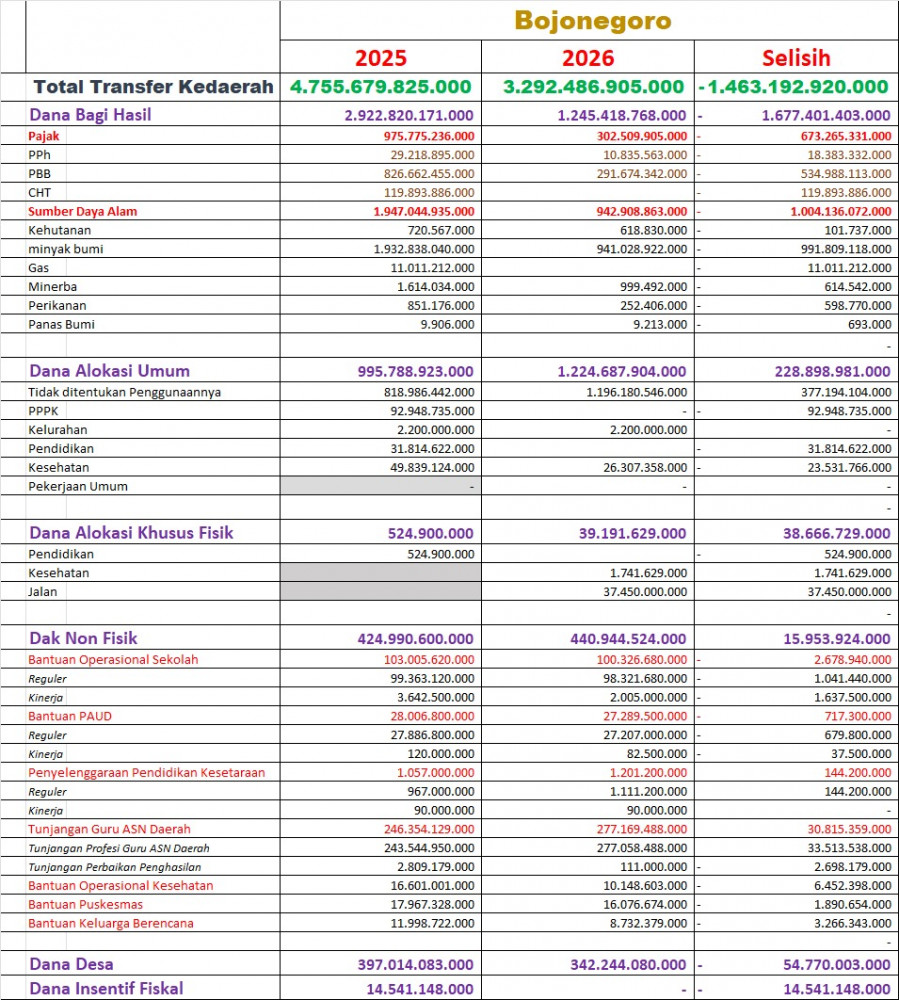The width and height of the screenshot is (899, 1000).
Task: Click the Bantuan Puskesmas label
Action: 85,904
